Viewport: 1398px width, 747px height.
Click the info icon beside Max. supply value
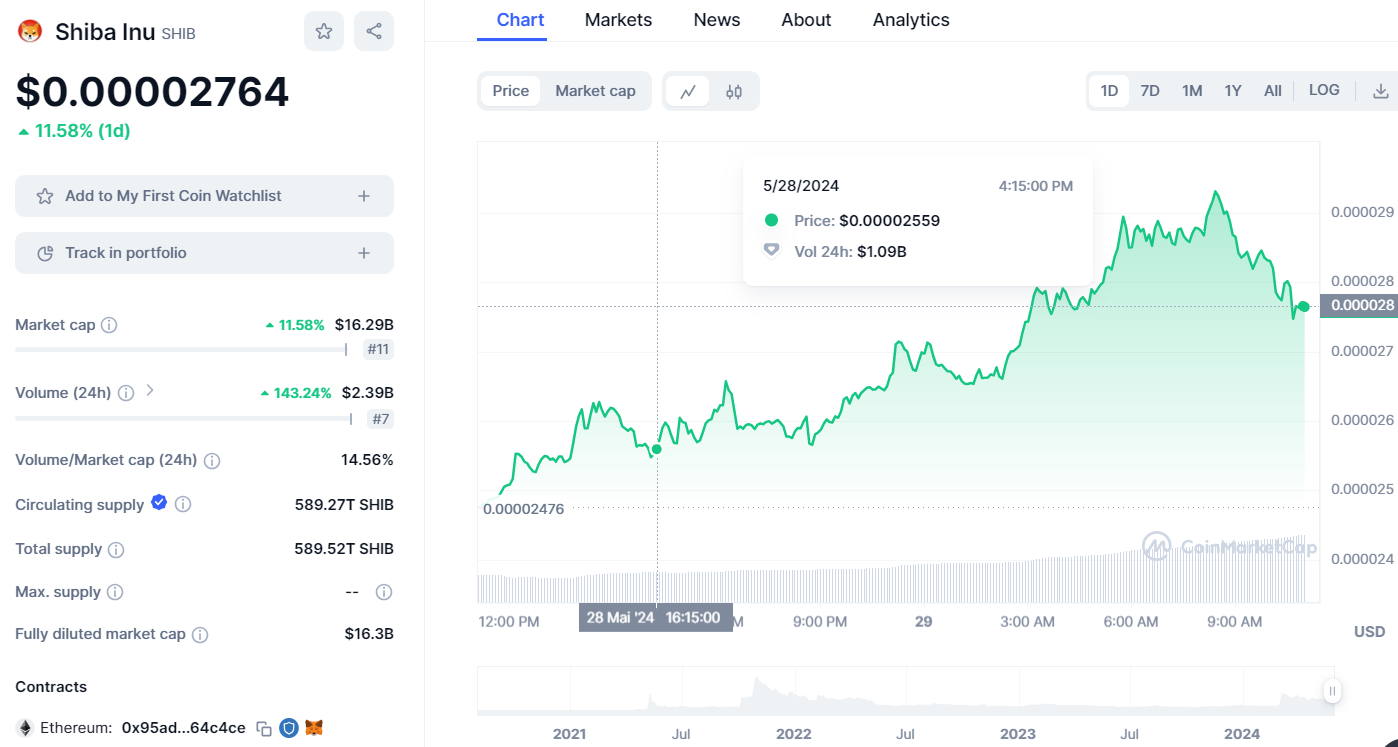(384, 592)
